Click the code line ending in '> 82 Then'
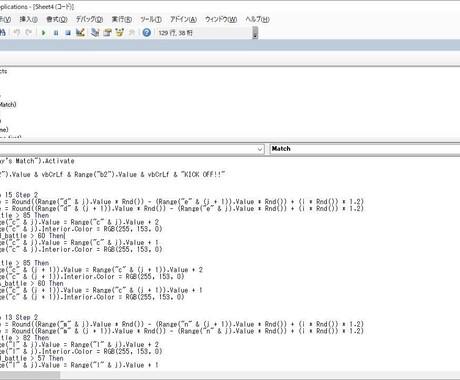Screen dimensions: 460x380 click(24, 338)
